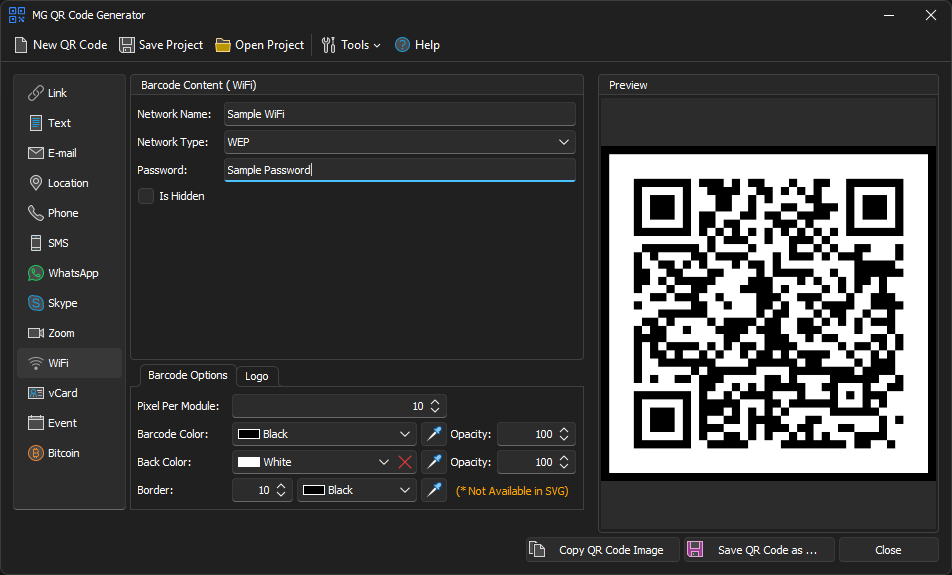Viewport: 952px width, 575px height.
Task: Adjust the Border width stepper arrows
Action: (x=281, y=490)
